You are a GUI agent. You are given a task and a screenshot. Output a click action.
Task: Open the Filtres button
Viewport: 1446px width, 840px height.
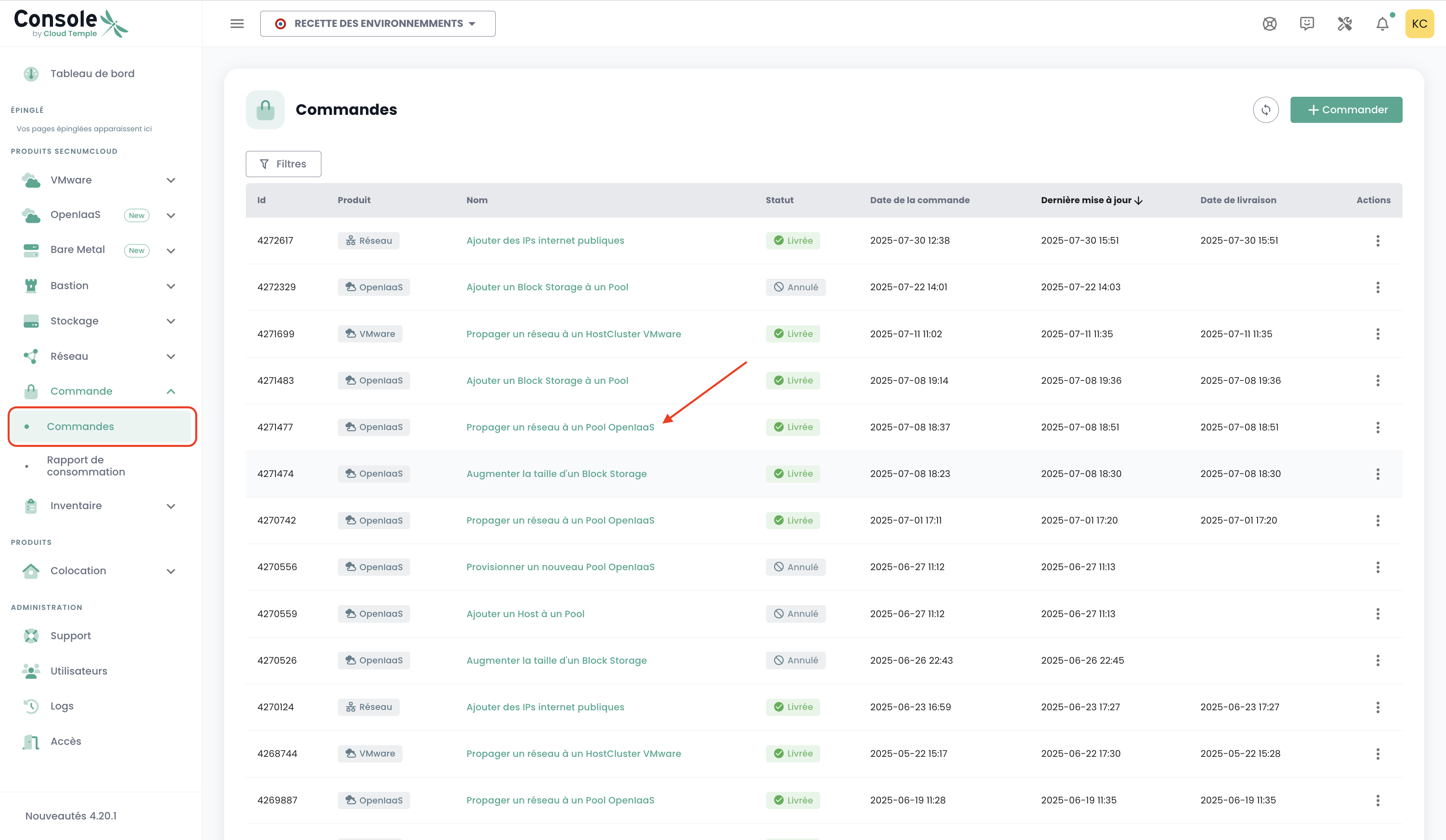click(x=283, y=164)
